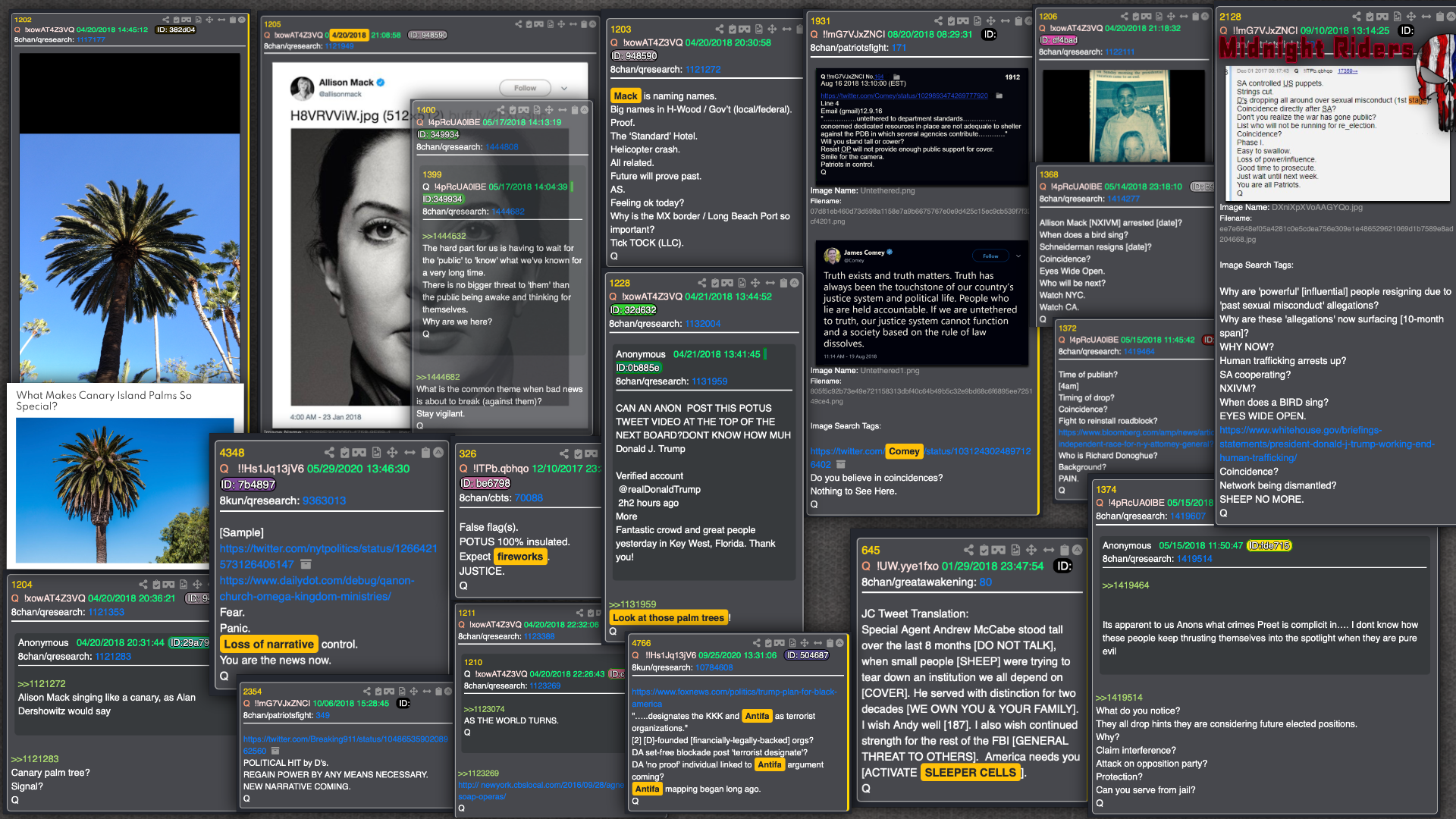
Task: Click the move arrows icon on post 2128
Action: point(1410,17)
